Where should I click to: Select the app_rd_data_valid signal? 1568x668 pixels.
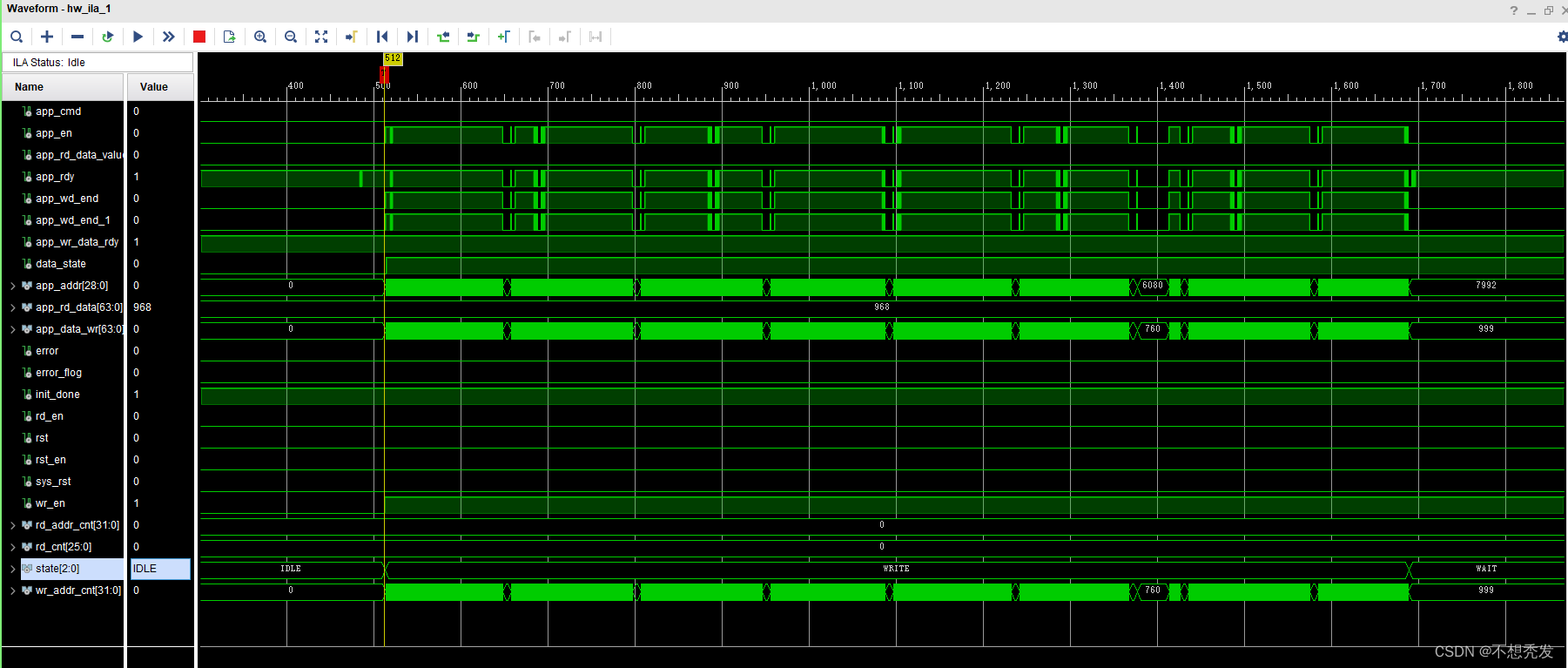tap(78, 155)
